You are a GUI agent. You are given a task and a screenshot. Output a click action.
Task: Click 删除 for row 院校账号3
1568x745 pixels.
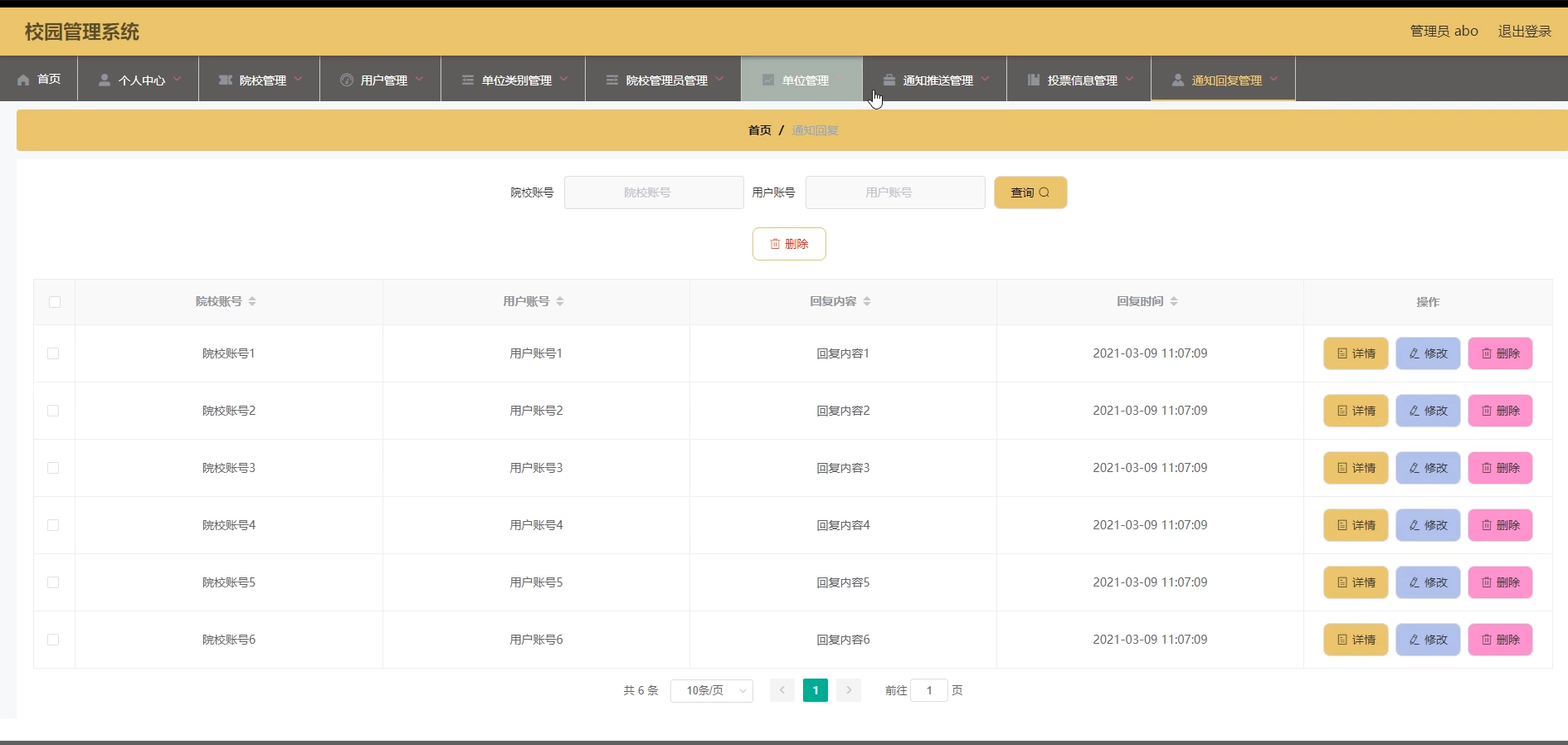(1500, 468)
